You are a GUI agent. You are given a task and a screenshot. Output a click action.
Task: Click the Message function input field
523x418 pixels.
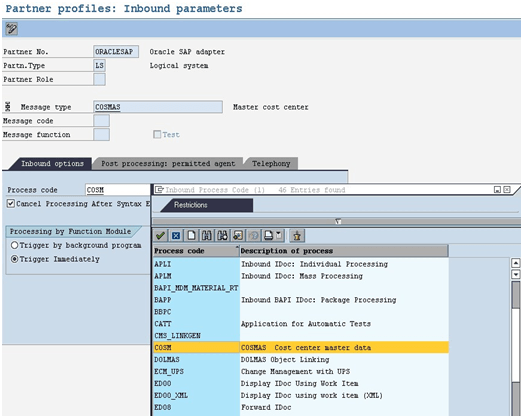pyautogui.click(x=101, y=134)
